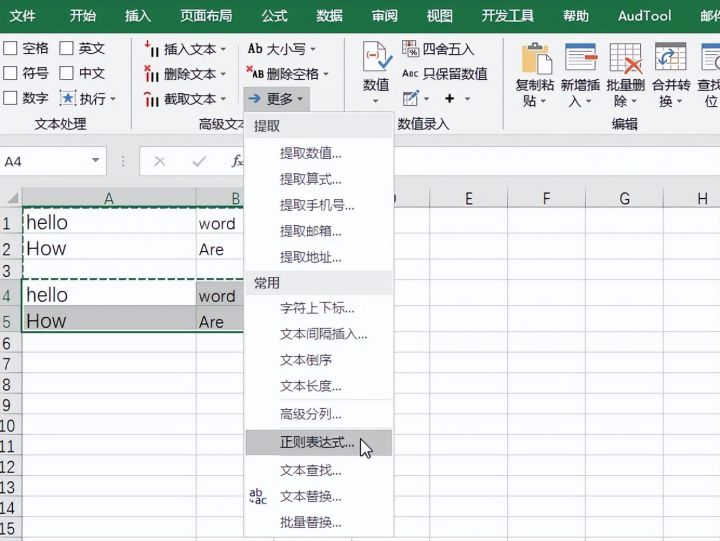Click the plus sign icon in 数值录入

coord(450,98)
